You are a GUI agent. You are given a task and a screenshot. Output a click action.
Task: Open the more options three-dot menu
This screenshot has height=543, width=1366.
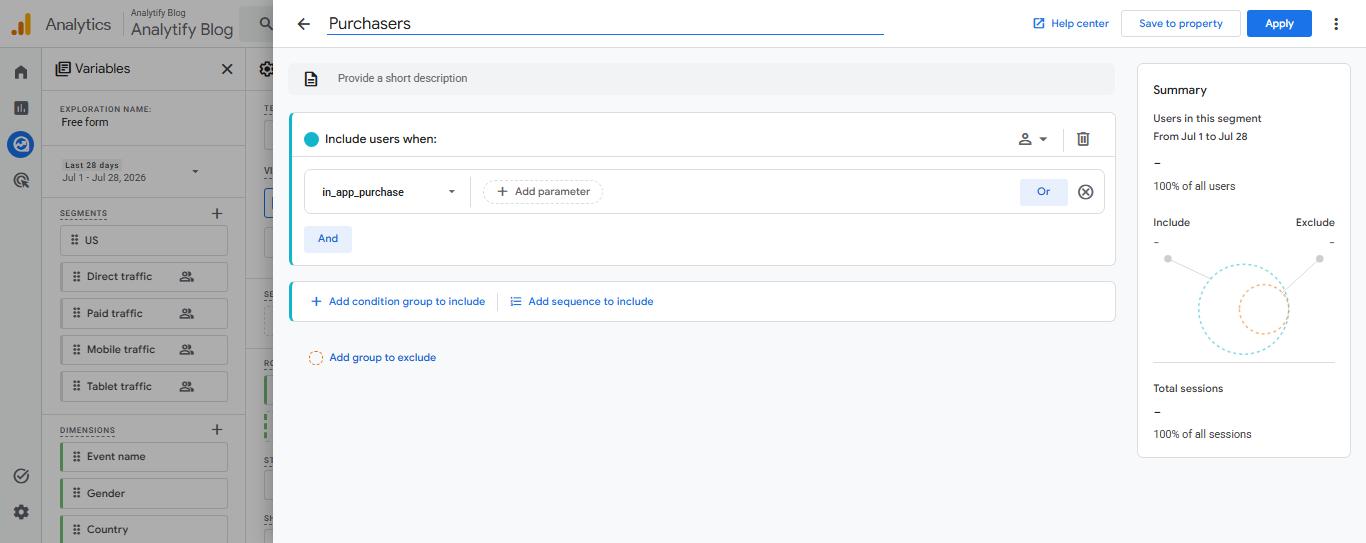[x=1336, y=24]
